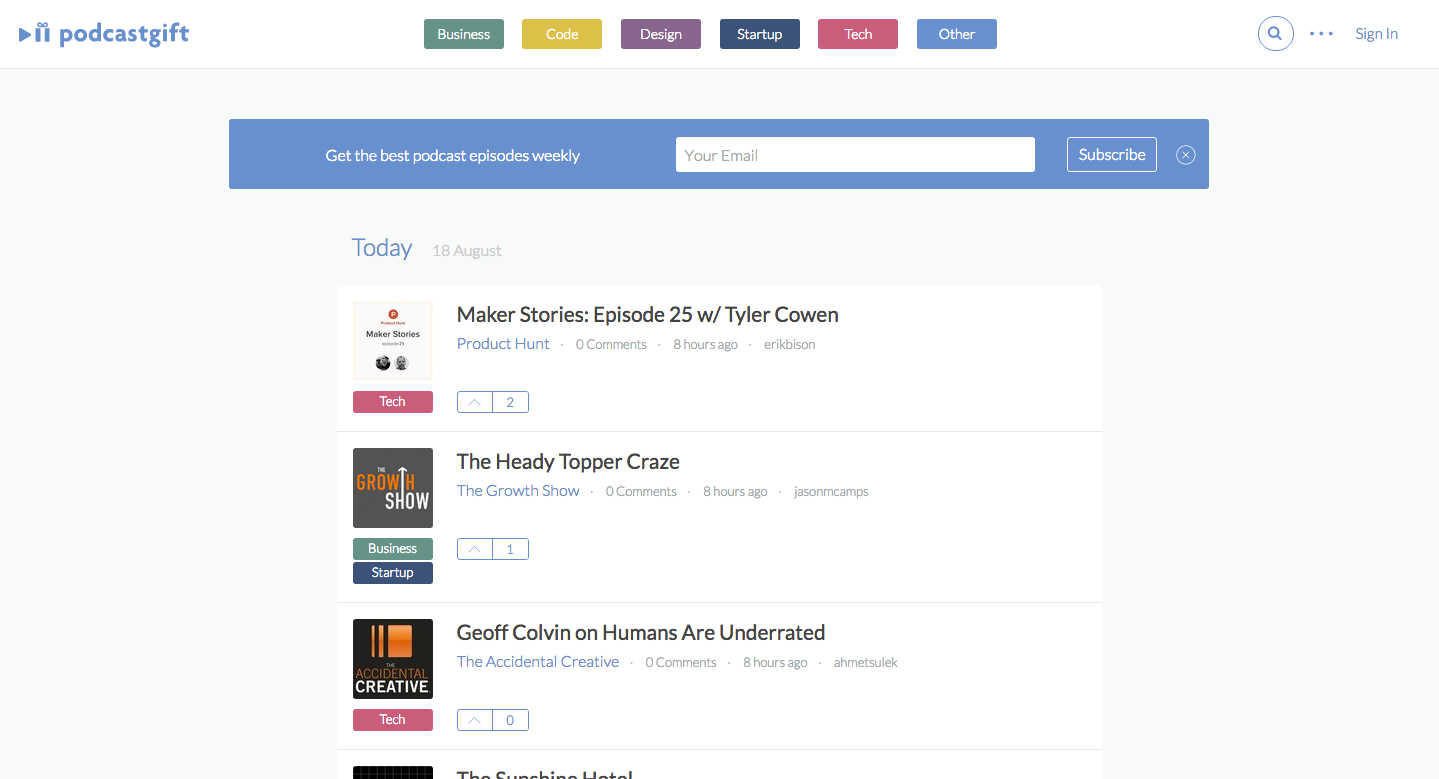The width and height of the screenshot is (1439, 779).
Task: Click the Sign In link
Action: [1376, 34]
